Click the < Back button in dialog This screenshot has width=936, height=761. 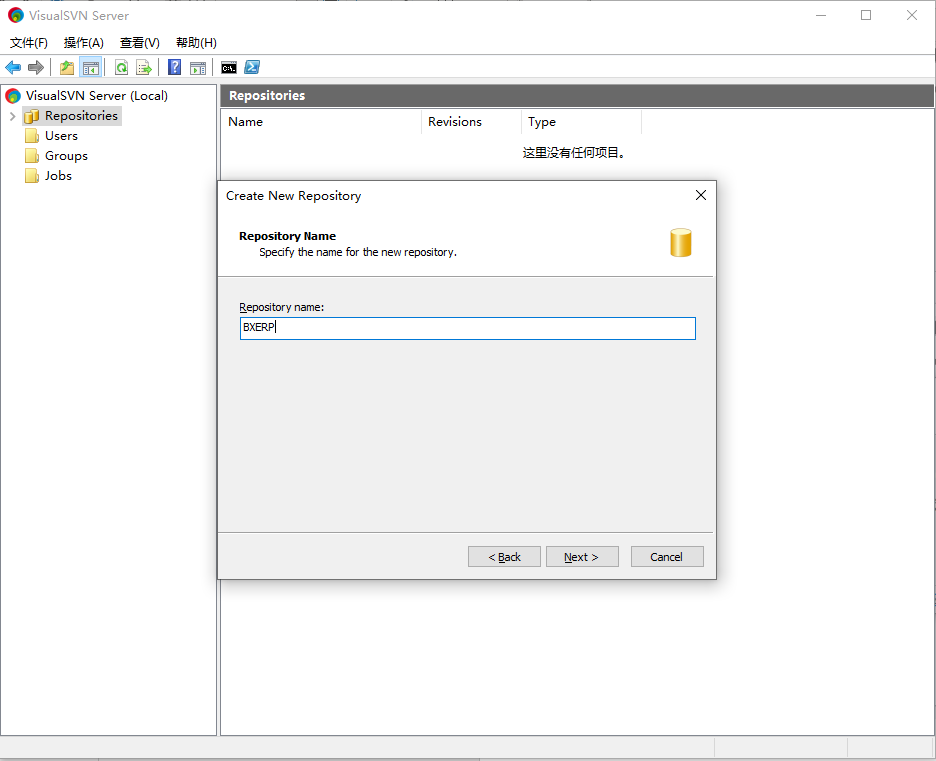[504, 557]
